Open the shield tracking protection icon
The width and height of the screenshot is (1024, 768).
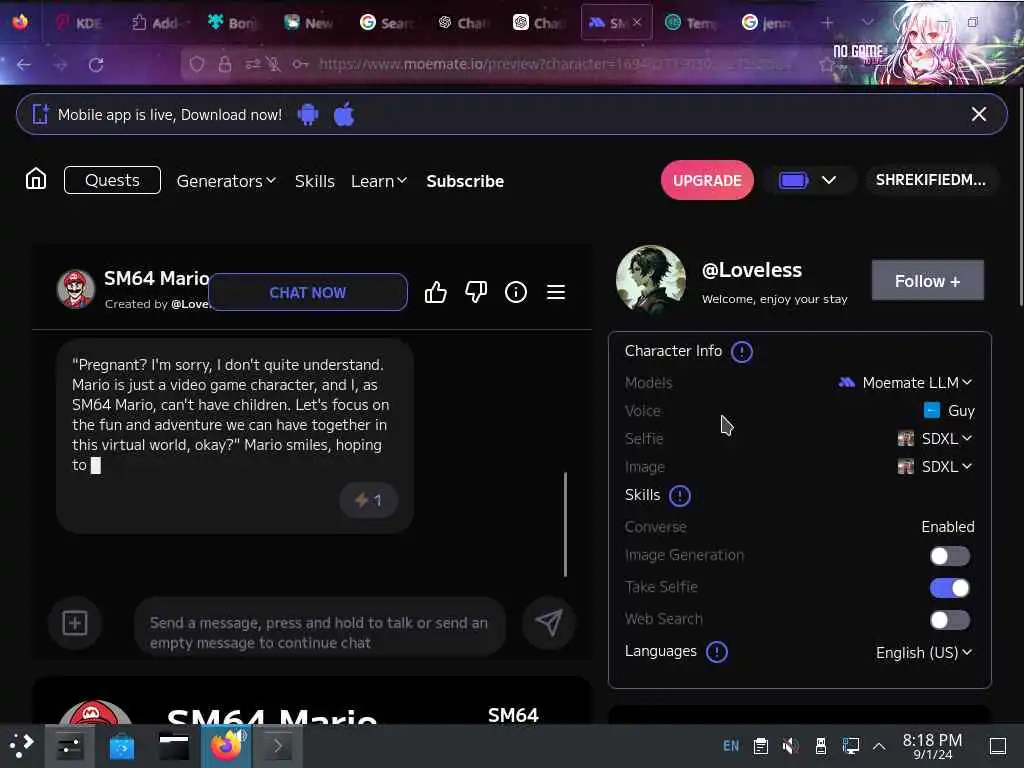pos(197,64)
